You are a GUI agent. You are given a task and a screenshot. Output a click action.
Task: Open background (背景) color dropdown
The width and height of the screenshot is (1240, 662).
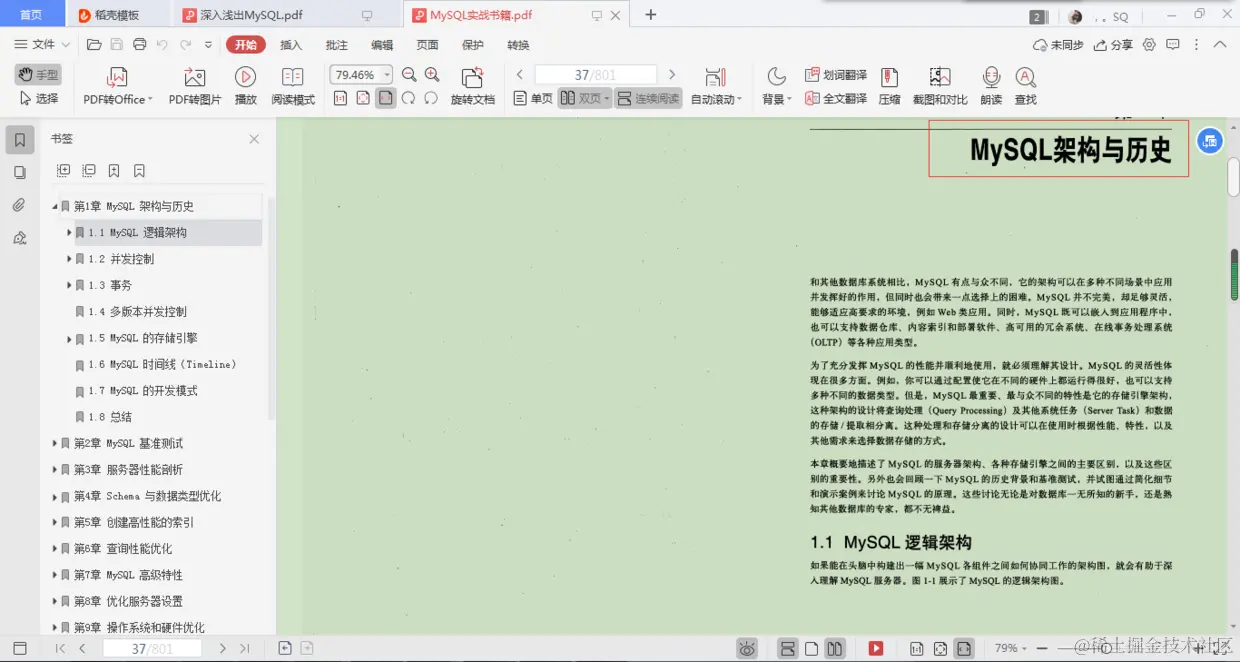tap(777, 86)
